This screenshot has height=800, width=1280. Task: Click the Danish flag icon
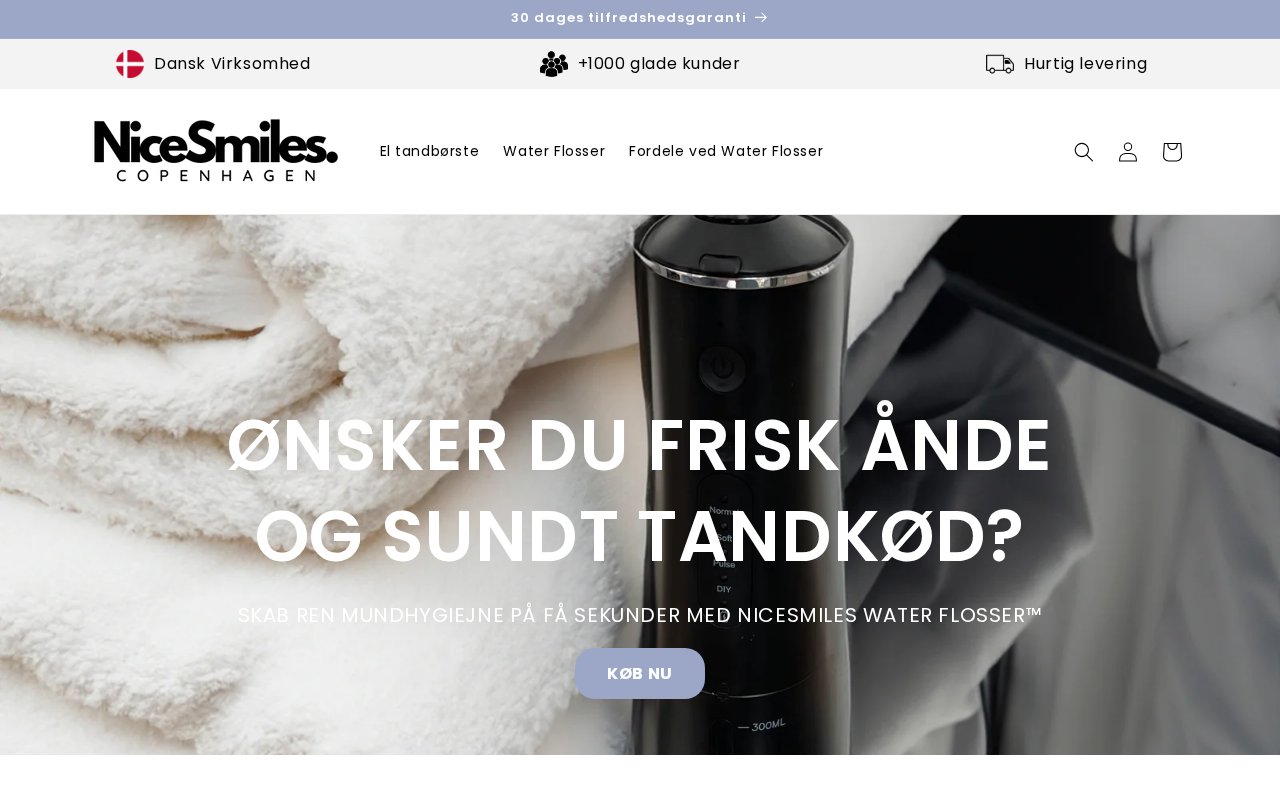pyautogui.click(x=130, y=64)
